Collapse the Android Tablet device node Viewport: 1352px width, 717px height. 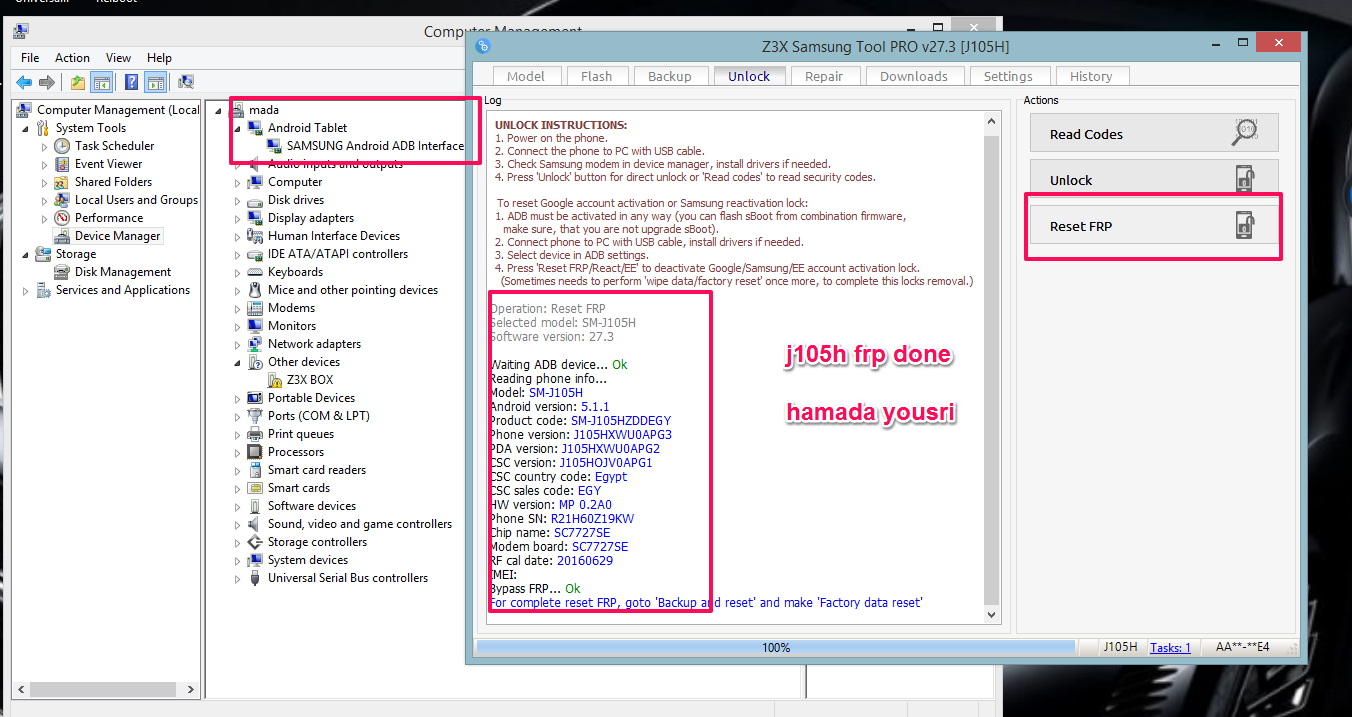pyautogui.click(x=238, y=128)
